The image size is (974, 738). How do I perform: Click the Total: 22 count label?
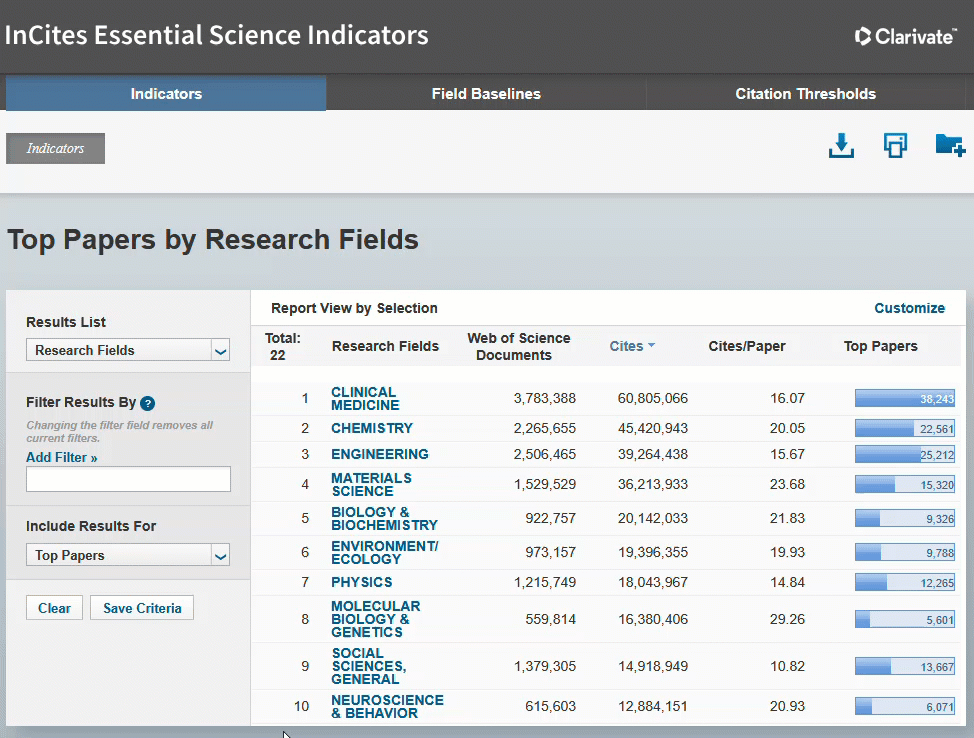tap(282, 347)
